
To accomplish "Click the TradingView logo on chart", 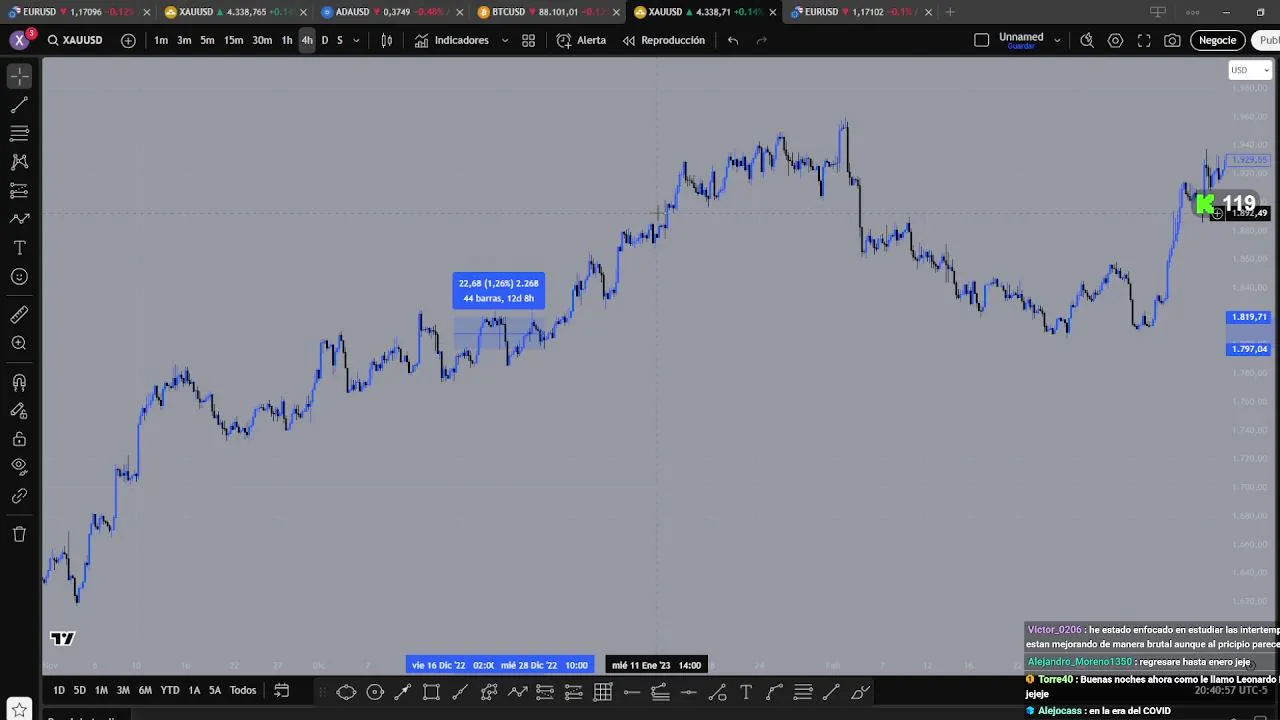I will pos(62,638).
